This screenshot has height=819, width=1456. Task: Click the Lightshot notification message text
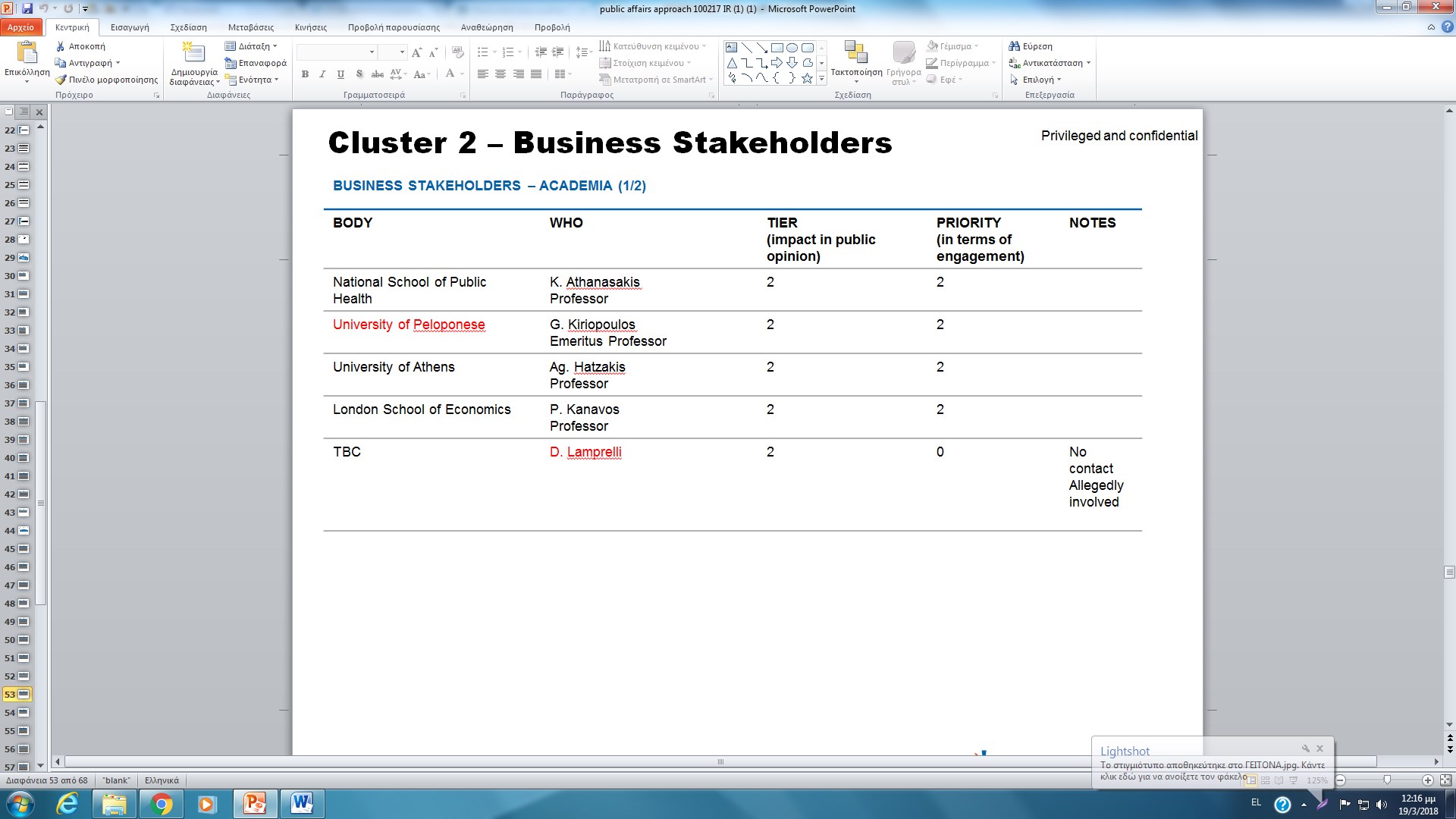pyautogui.click(x=1213, y=770)
